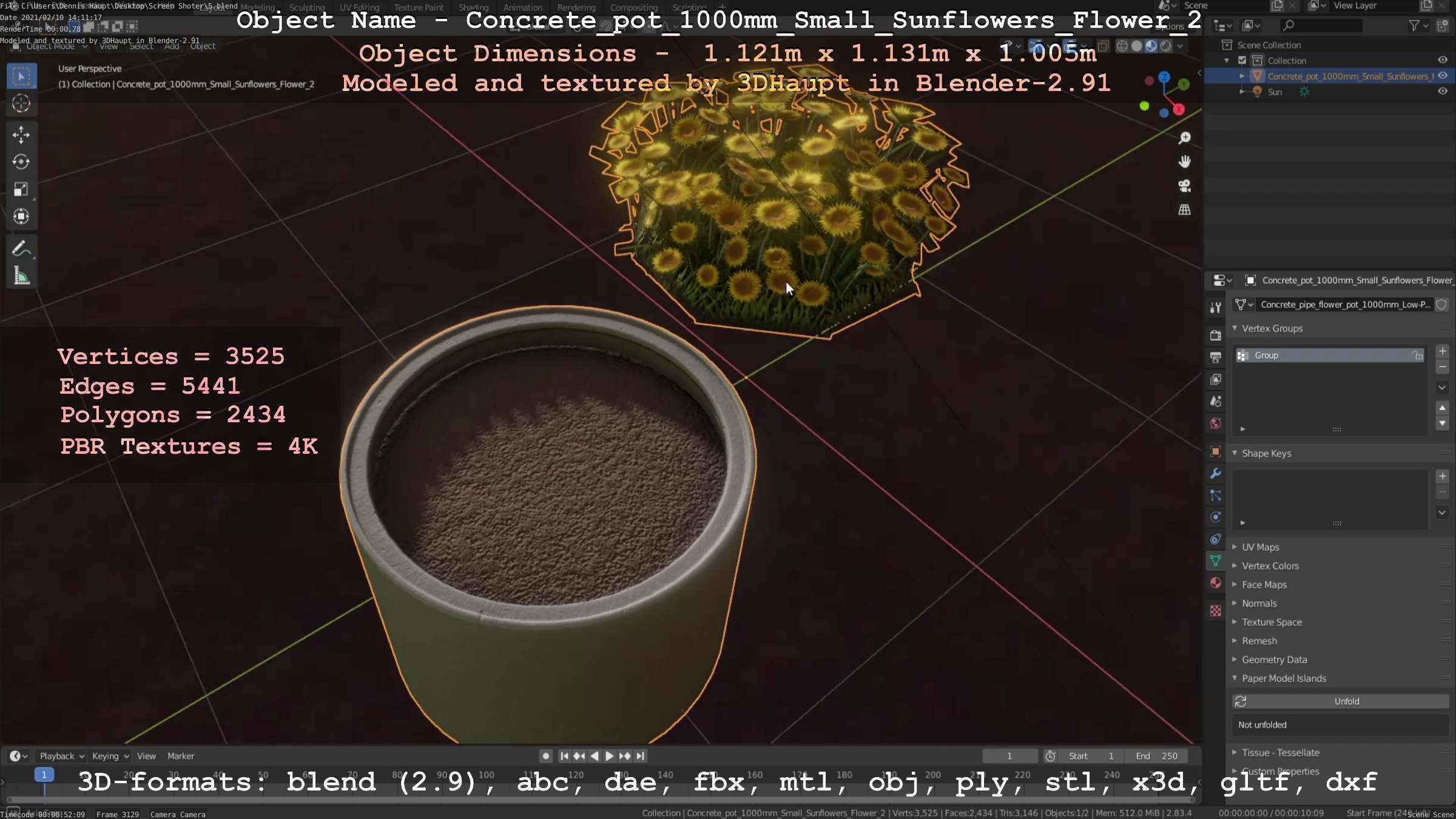Open the Output properties tab
The image size is (1456, 819).
(1215, 357)
